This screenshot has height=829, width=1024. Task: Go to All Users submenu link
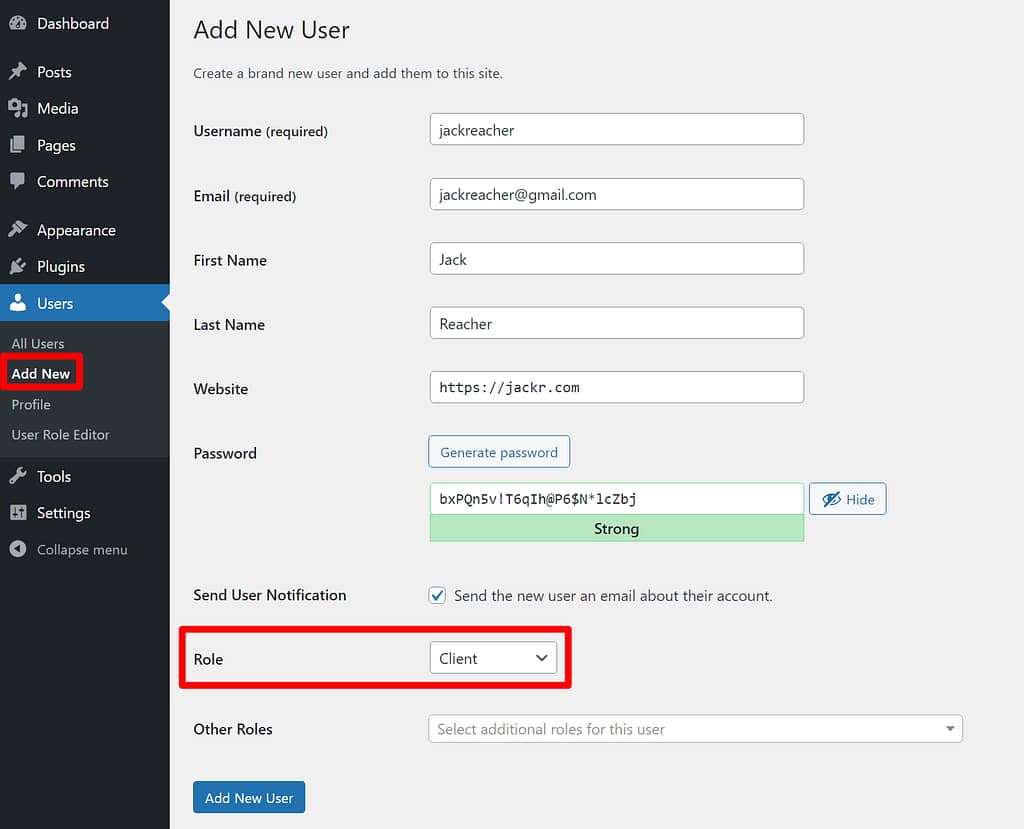point(38,343)
